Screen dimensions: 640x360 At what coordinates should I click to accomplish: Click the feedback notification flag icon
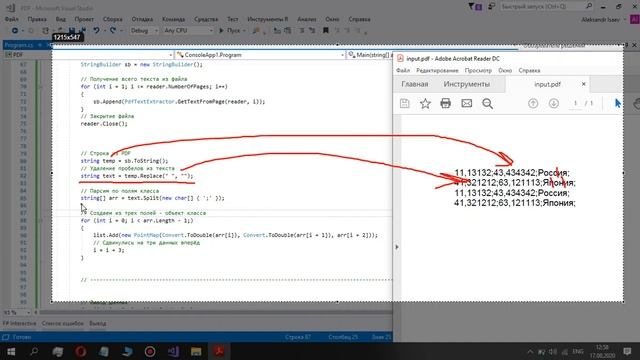tap(475, 7)
